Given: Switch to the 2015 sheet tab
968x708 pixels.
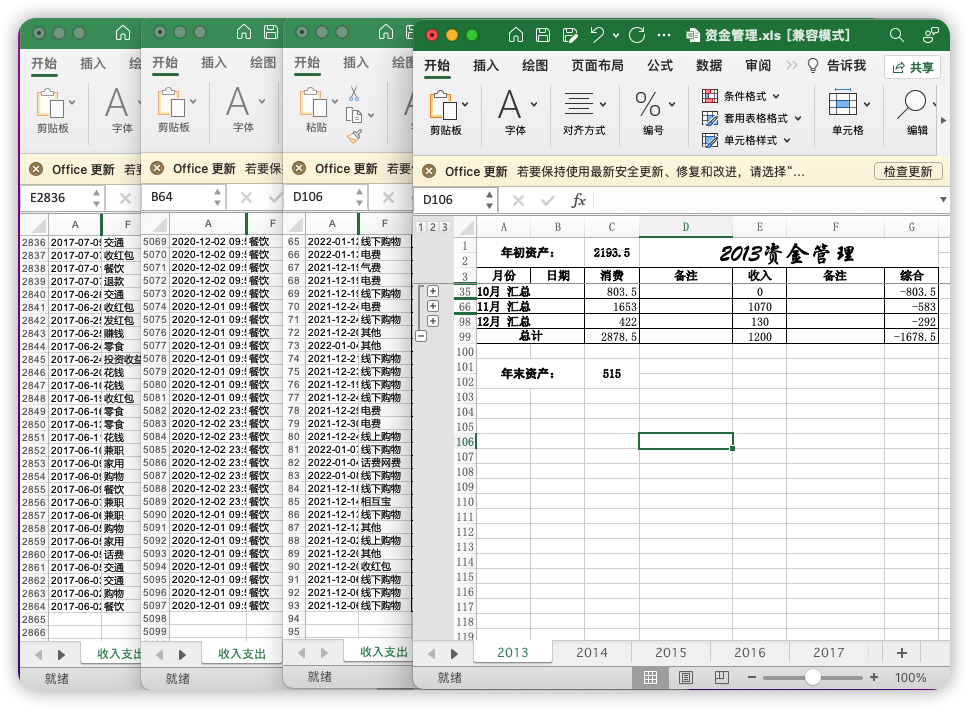Looking at the screenshot, I should point(670,652).
